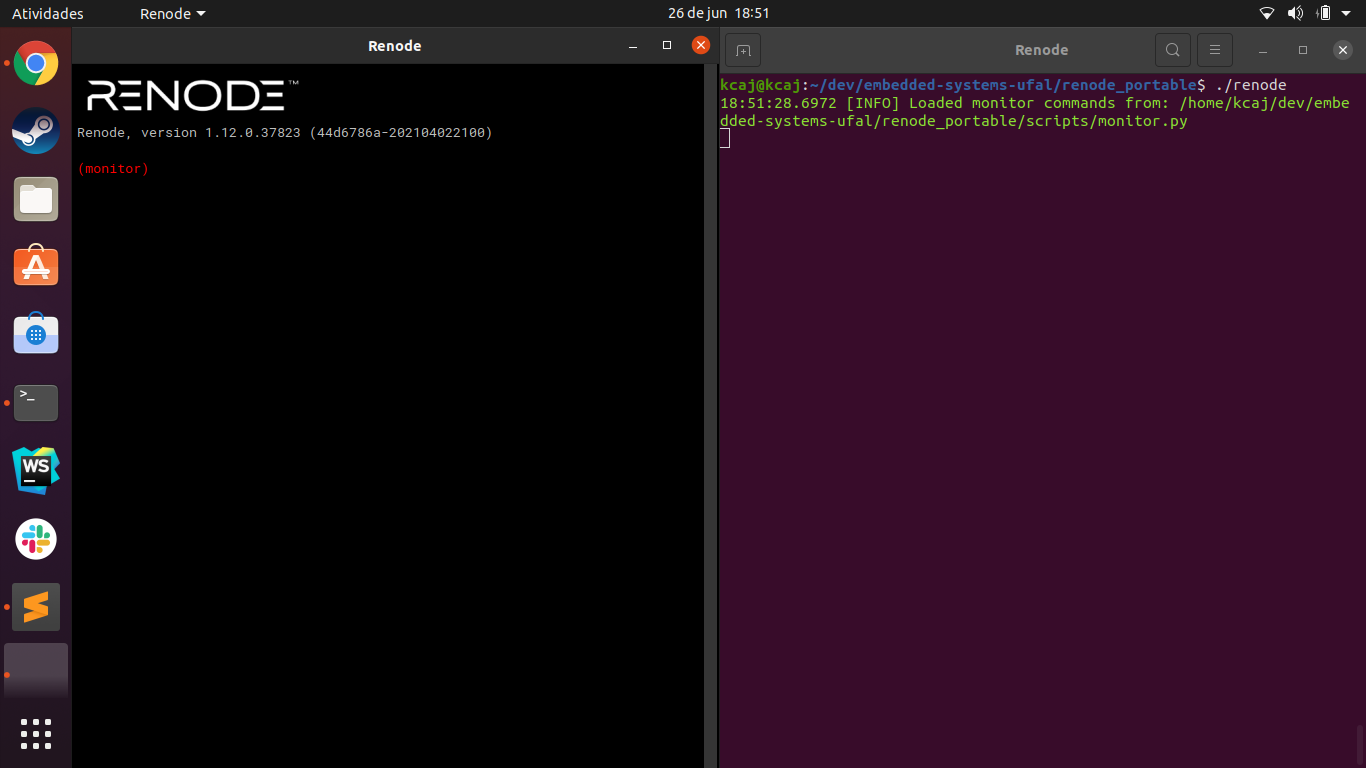Viewport: 1366px width, 768px height.
Task: Click the terminal scrollbar thumb
Action: tap(1361, 745)
